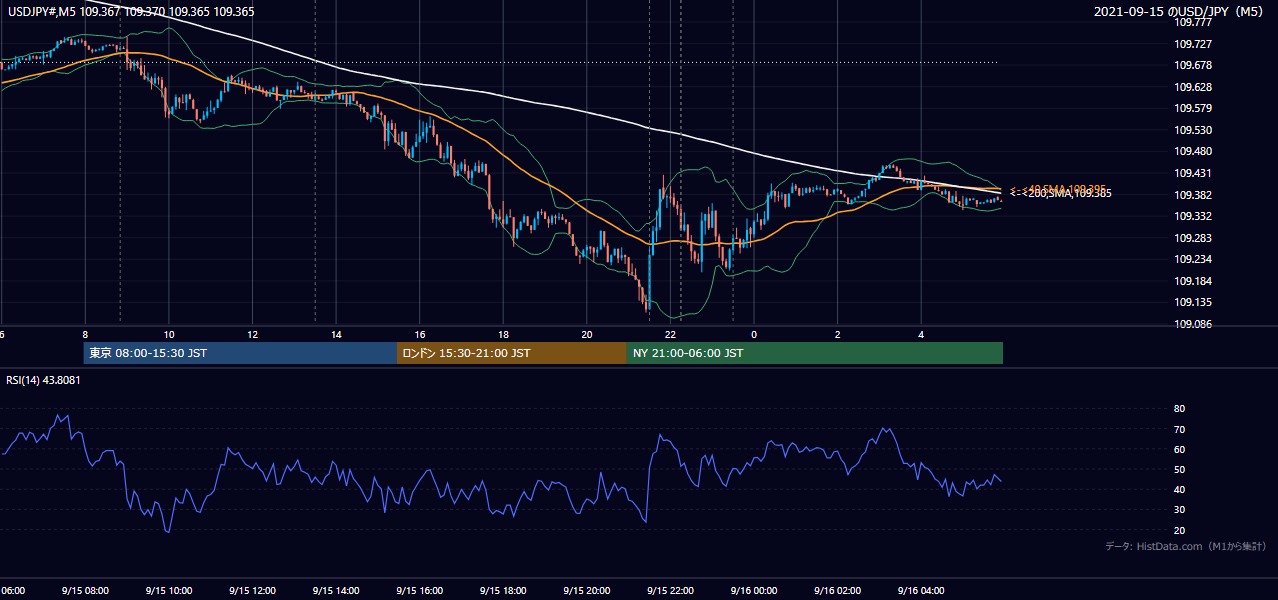Click the 109.628 price axis label
Viewport: 1278px width, 600px height.
click(x=1193, y=87)
